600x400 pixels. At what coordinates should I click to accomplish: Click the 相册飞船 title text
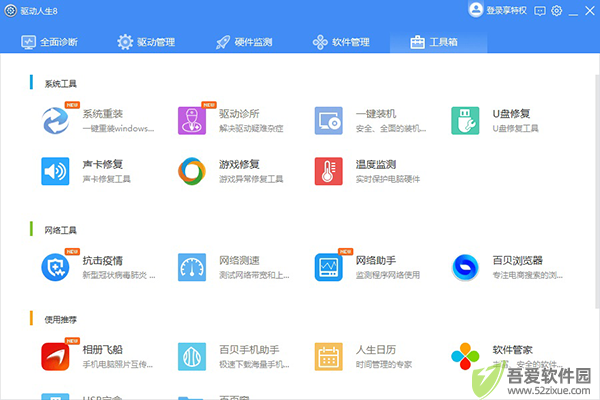pyautogui.click(x=103, y=349)
